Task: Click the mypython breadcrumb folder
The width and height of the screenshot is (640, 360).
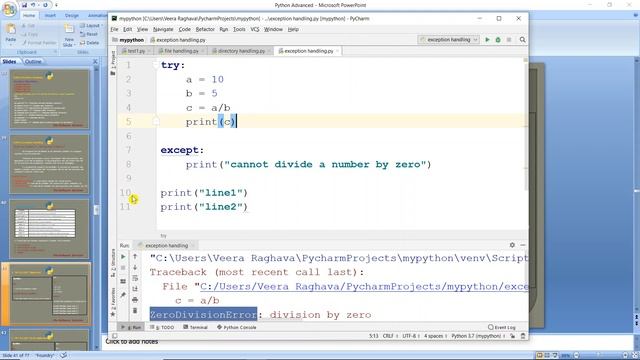Action: coord(128,40)
